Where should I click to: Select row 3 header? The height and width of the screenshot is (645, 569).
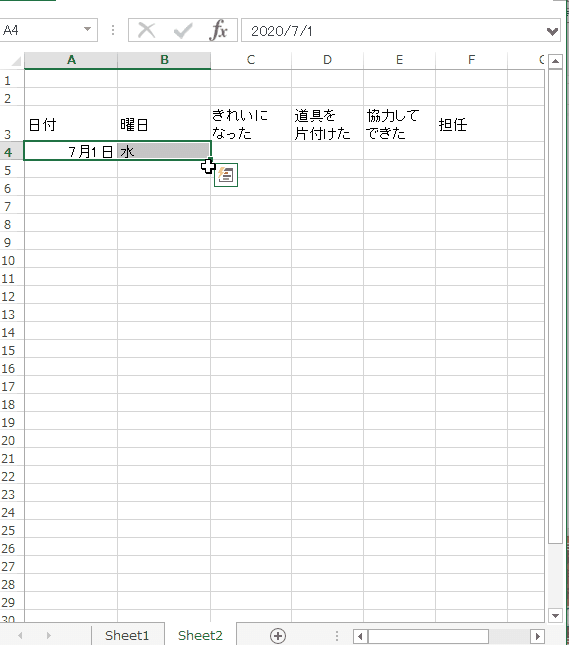(x=12, y=124)
